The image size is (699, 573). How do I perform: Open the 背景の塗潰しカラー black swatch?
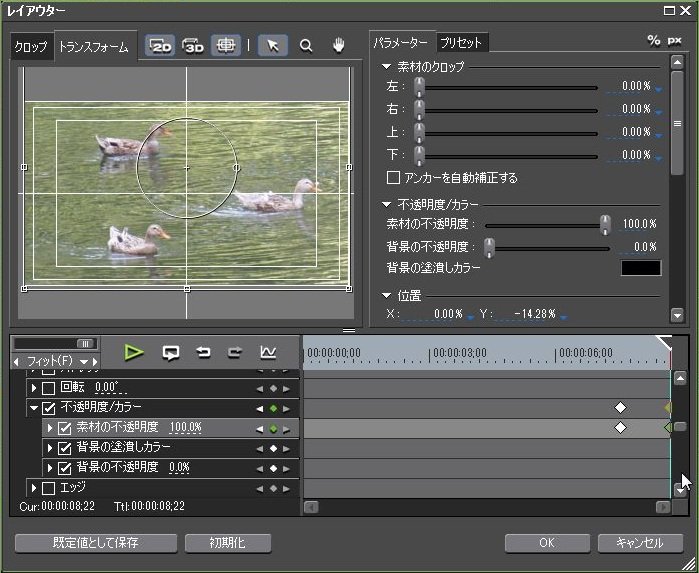pyautogui.click(x=641, y=268)
